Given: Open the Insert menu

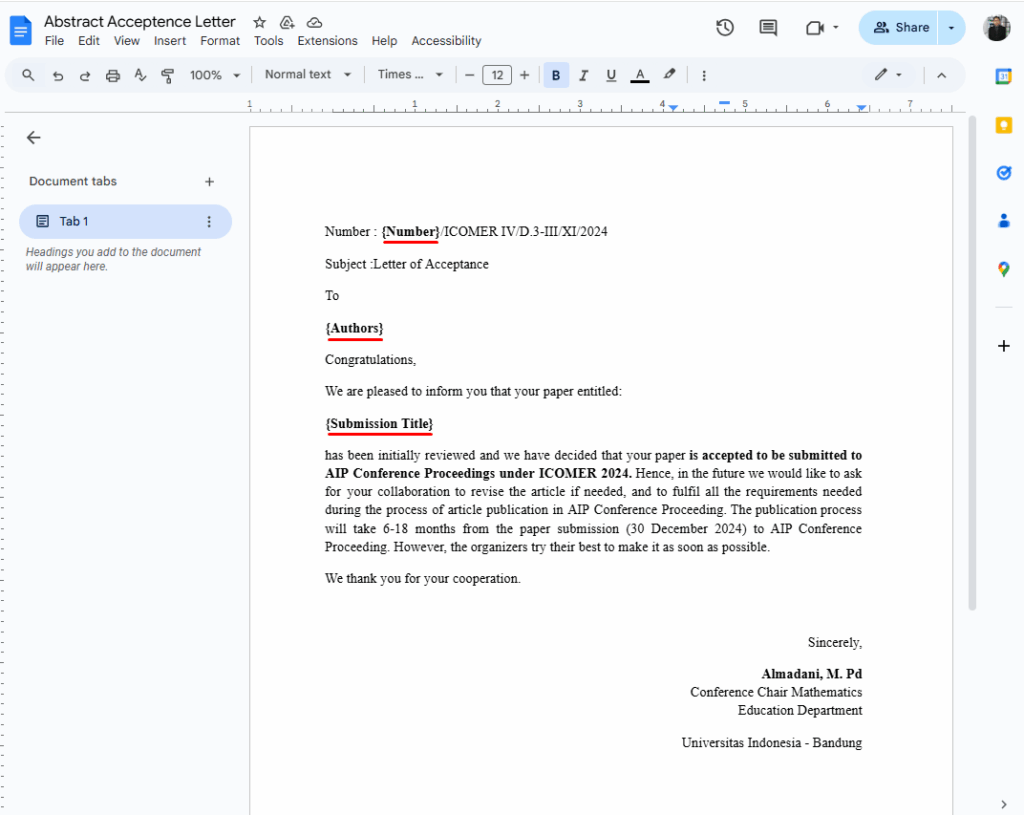Looking at the screenshot, I should 170,40.
